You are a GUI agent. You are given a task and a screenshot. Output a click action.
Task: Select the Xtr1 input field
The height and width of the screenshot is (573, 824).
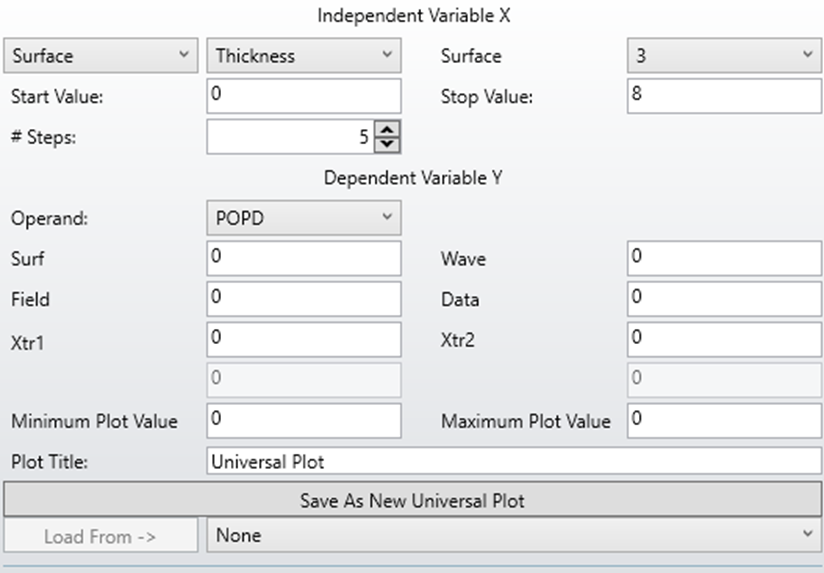[303, 339]
